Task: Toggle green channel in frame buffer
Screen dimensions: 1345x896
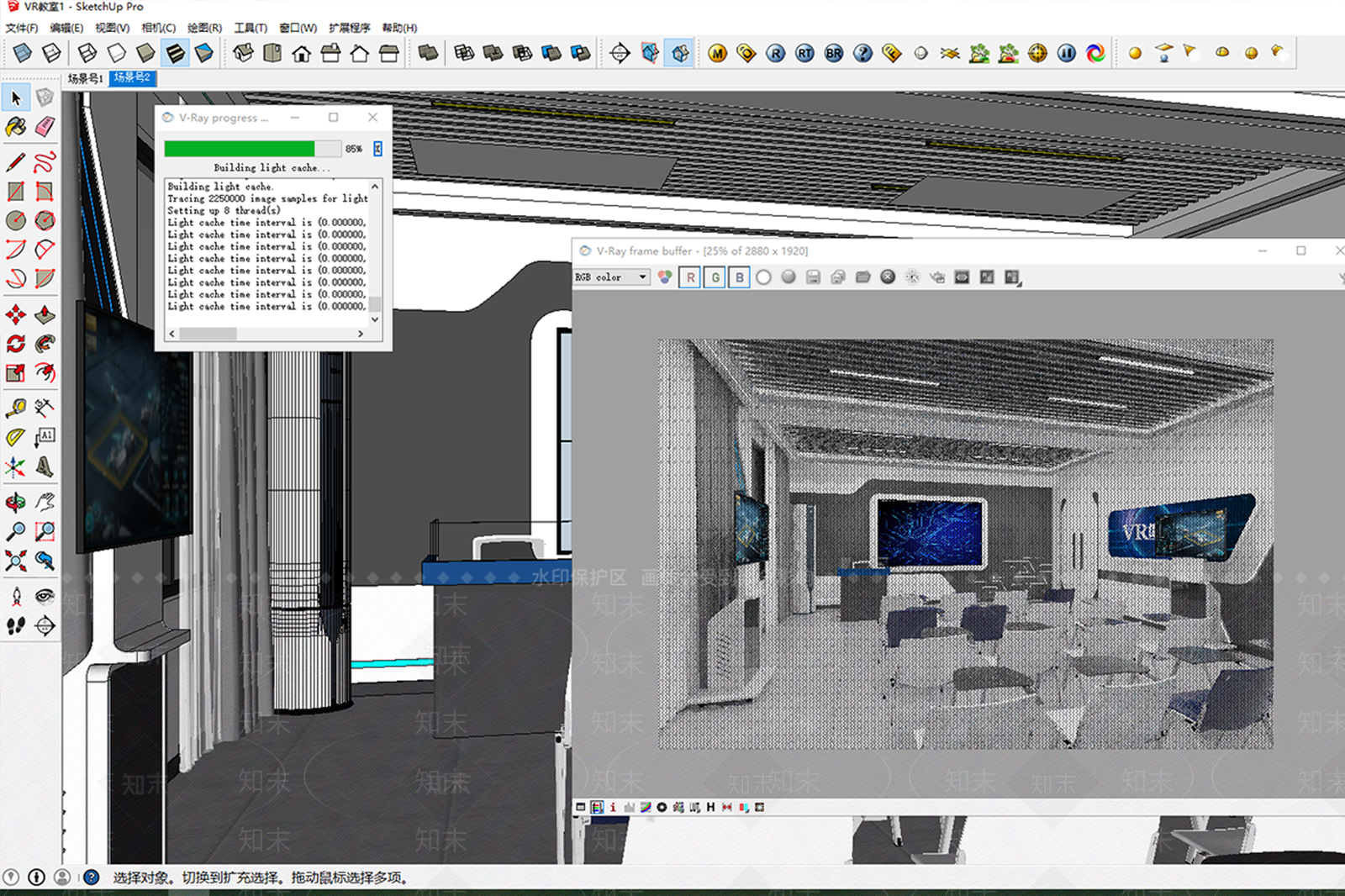Action: point(715,277)
